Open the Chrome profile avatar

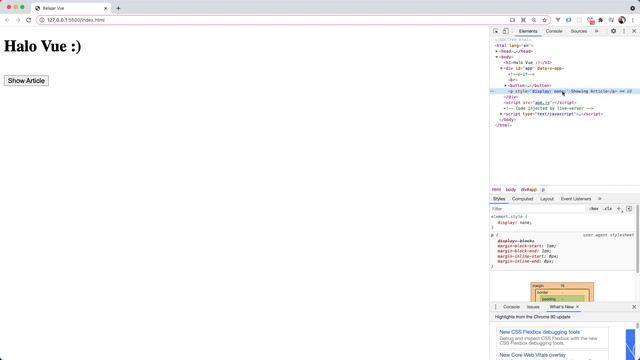coord(622,20)
